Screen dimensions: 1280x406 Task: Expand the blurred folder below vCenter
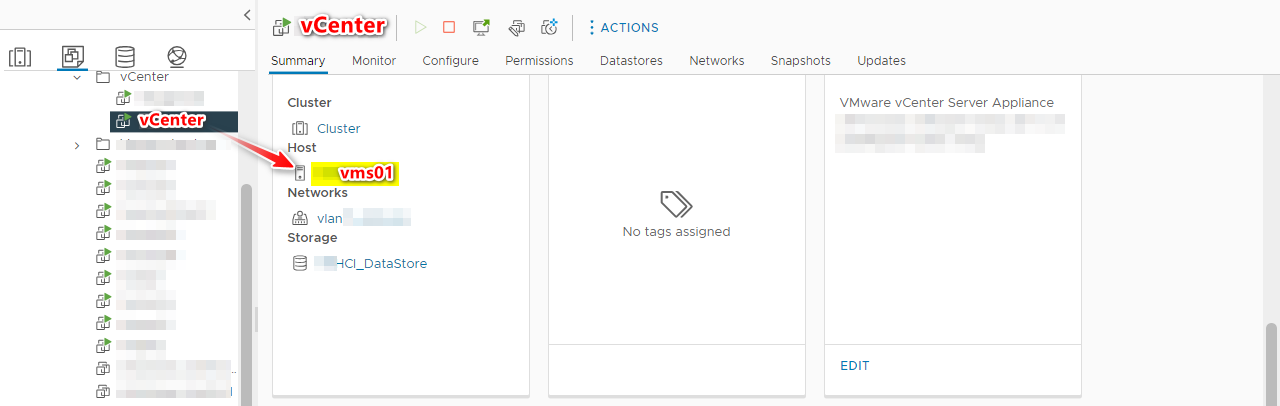77,145
